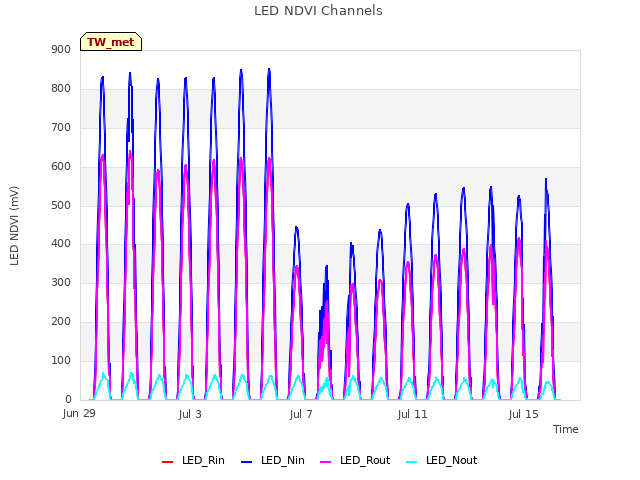Click the TW_met label badge
The image size is (640, 480).
pos(111,42)
